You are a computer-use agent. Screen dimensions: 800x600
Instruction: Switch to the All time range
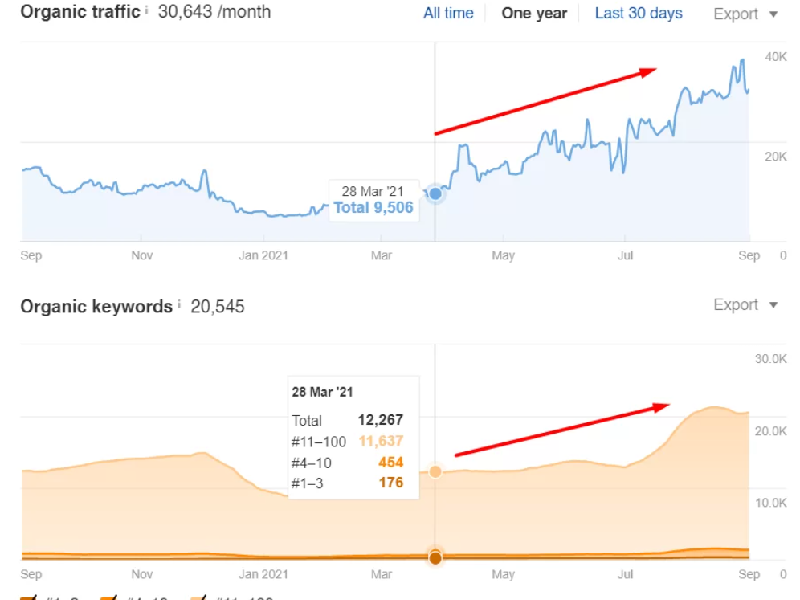[448, 13]
